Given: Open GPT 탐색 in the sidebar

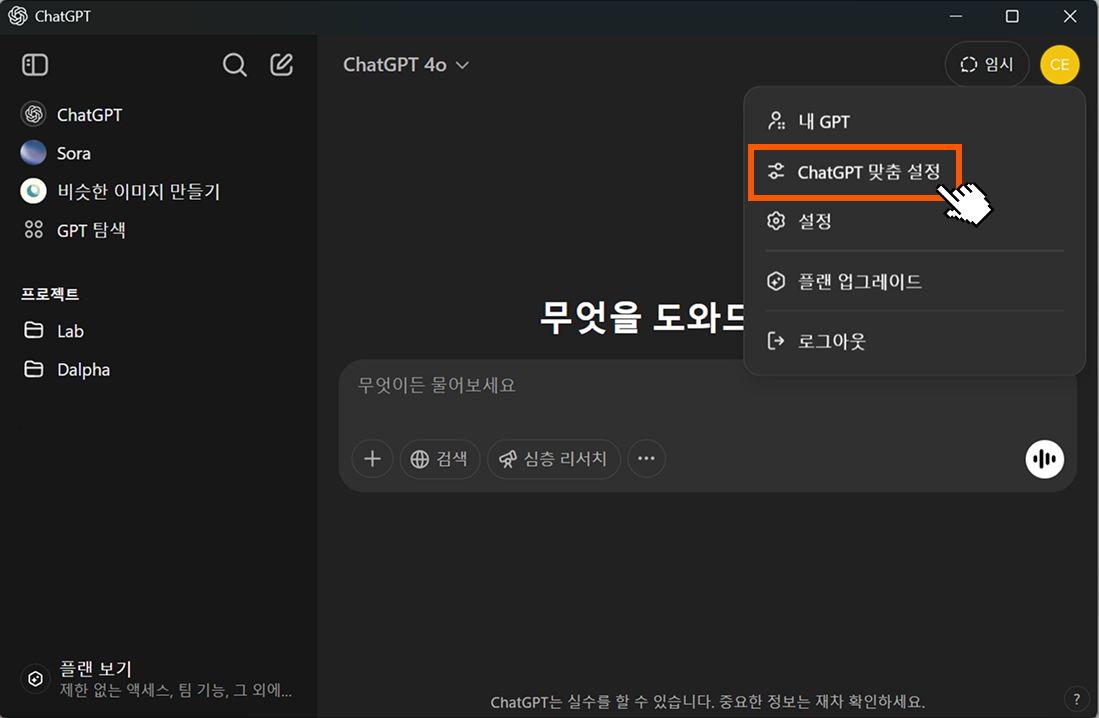Looking at the screenshot, I should coord(90,230).
